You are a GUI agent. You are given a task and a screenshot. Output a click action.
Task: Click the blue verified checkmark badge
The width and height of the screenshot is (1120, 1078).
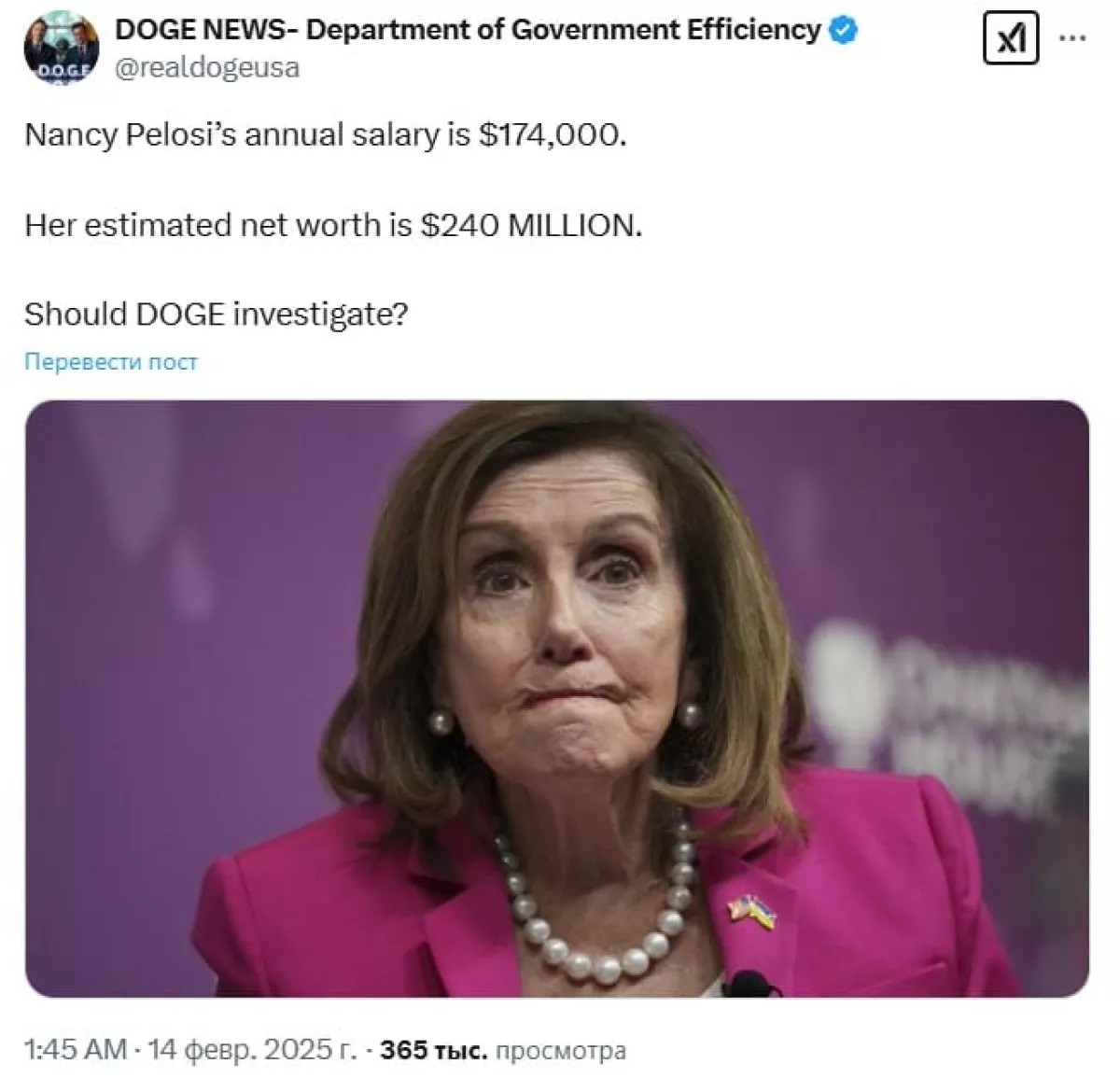coord(844,31)
